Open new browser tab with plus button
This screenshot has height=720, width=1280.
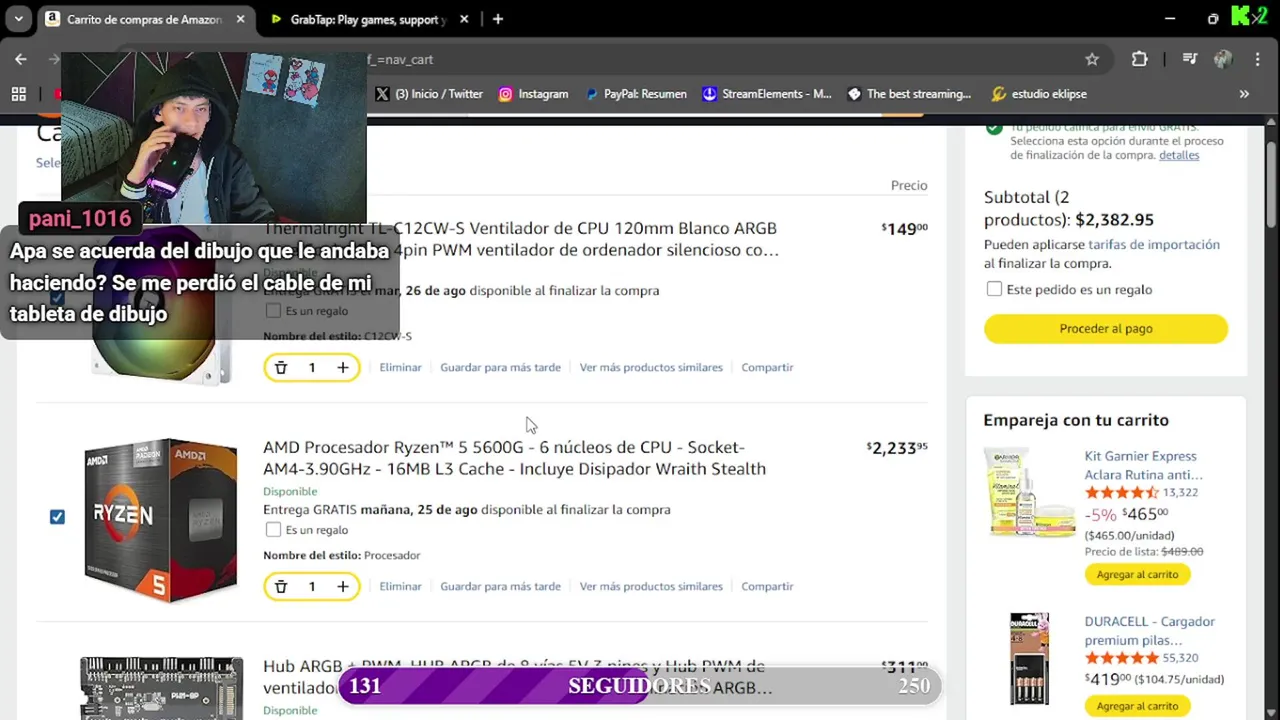498,19
